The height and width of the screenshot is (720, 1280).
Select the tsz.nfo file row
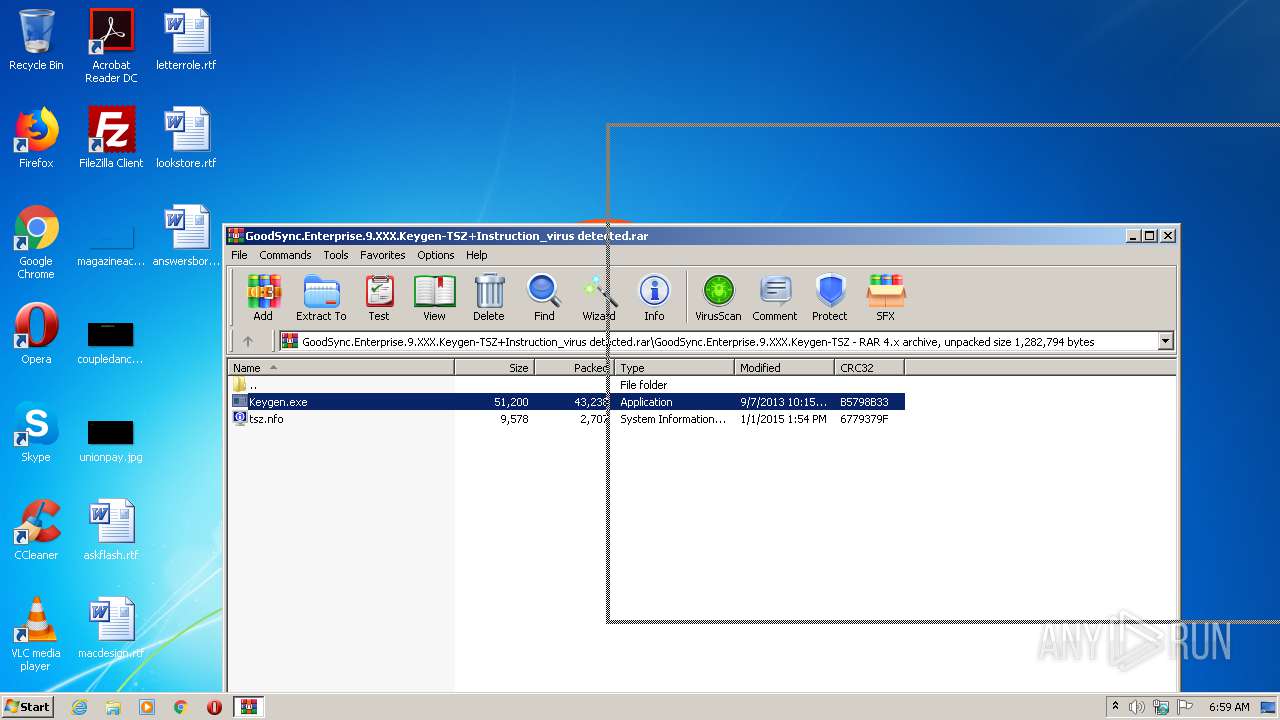tap(567, 419)
